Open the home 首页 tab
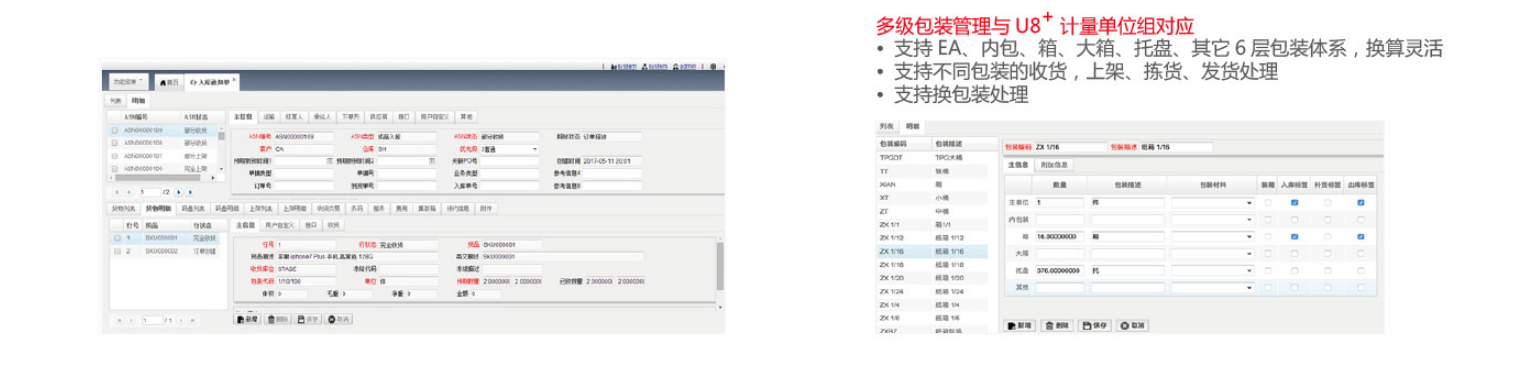This screenshot has height=384, width=1526. click(170, 82)
